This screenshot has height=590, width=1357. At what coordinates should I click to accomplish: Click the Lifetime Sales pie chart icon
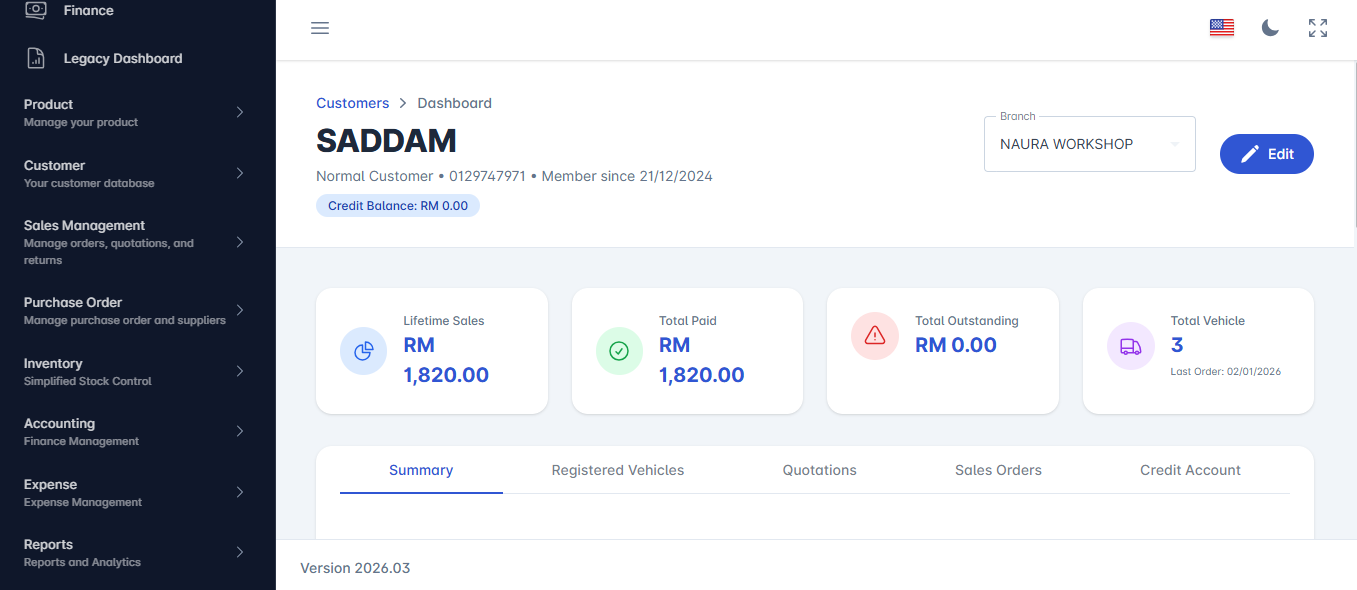[x=363, y=351]
